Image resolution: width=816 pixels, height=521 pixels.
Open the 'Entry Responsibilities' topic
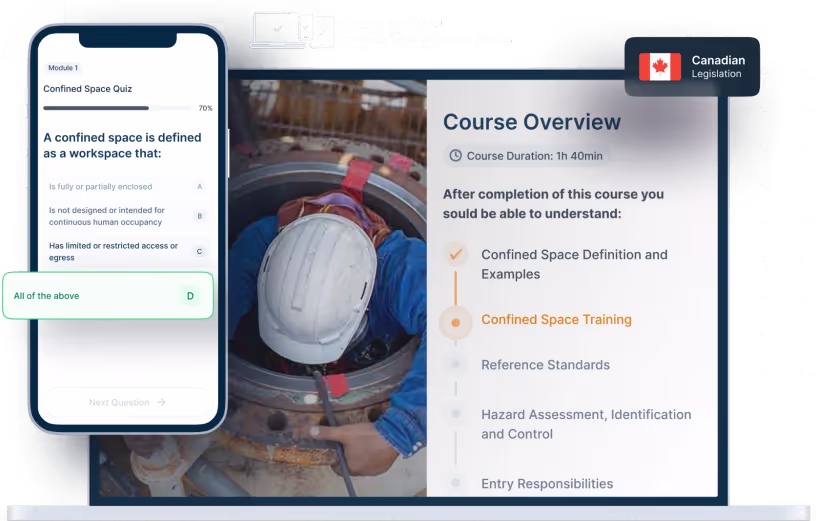pyautogui.click(x=547, y=484)
